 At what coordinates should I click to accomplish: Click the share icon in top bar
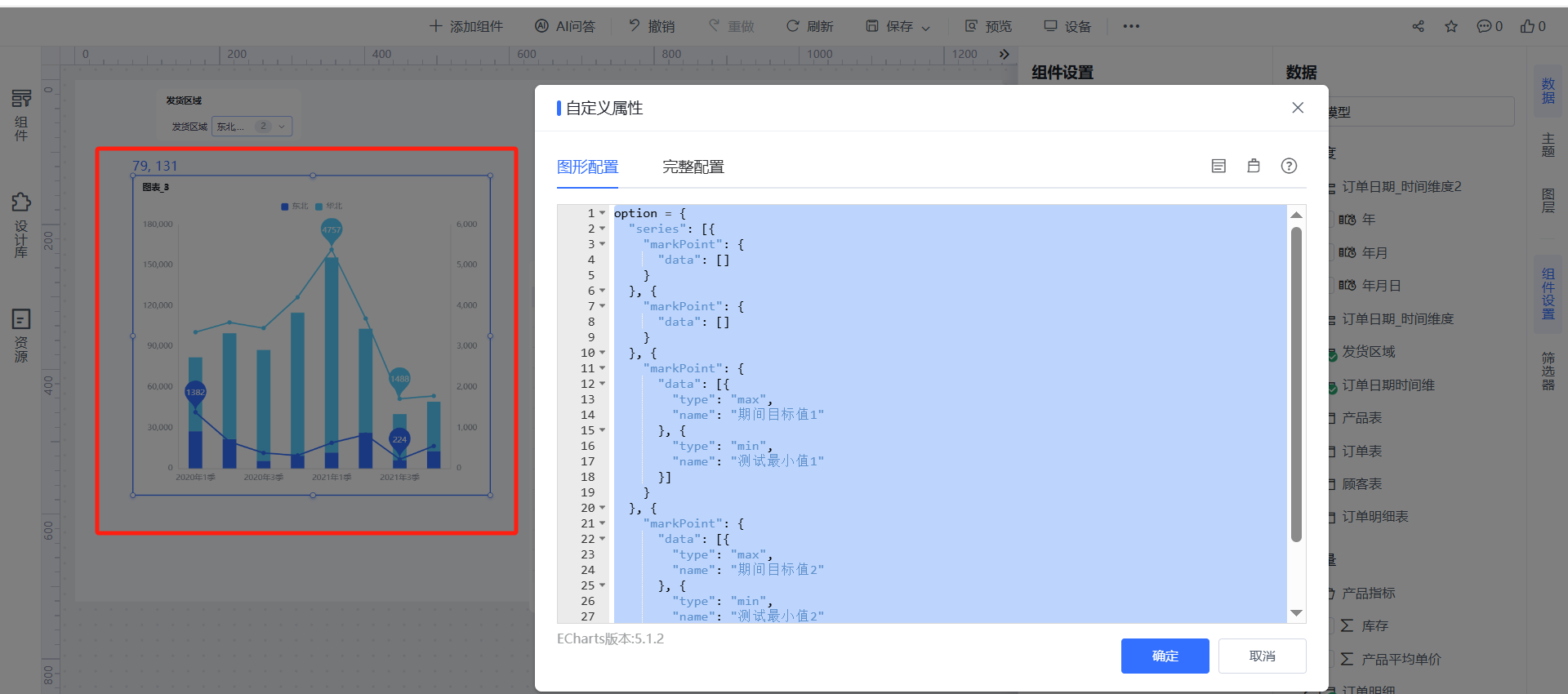[x=1418, y=26]
